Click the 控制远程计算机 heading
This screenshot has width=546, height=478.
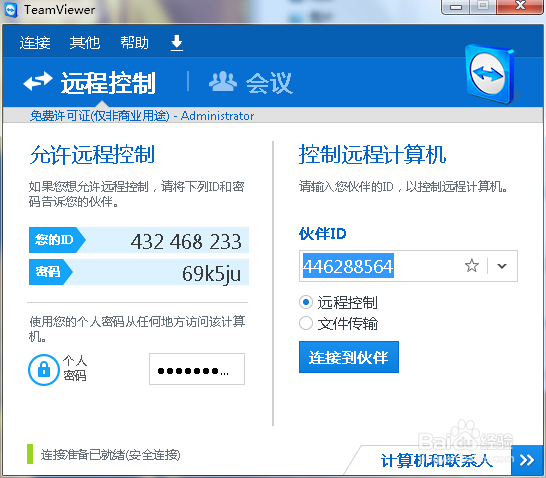pos(372,154)
